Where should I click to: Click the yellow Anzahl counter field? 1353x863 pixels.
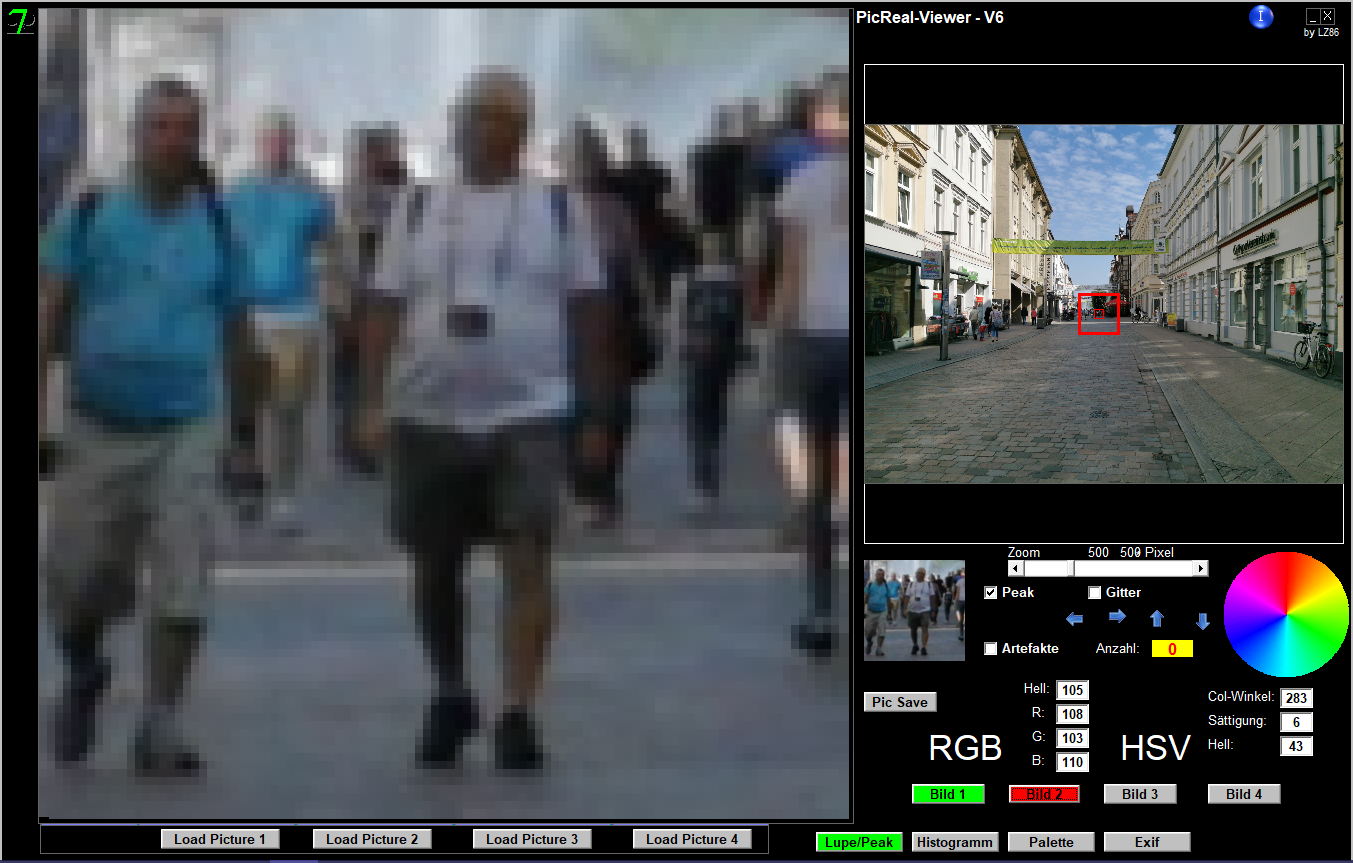point(1172,649)
